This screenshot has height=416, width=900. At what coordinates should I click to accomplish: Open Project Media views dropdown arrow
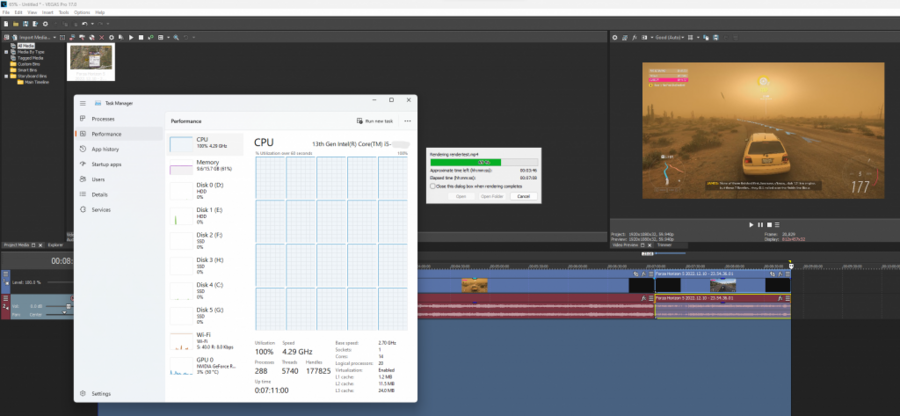[168, 37]
